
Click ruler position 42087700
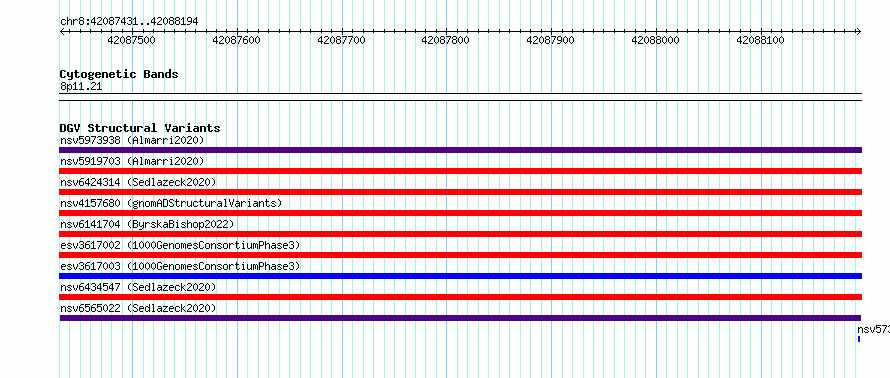tap(341, 40)
